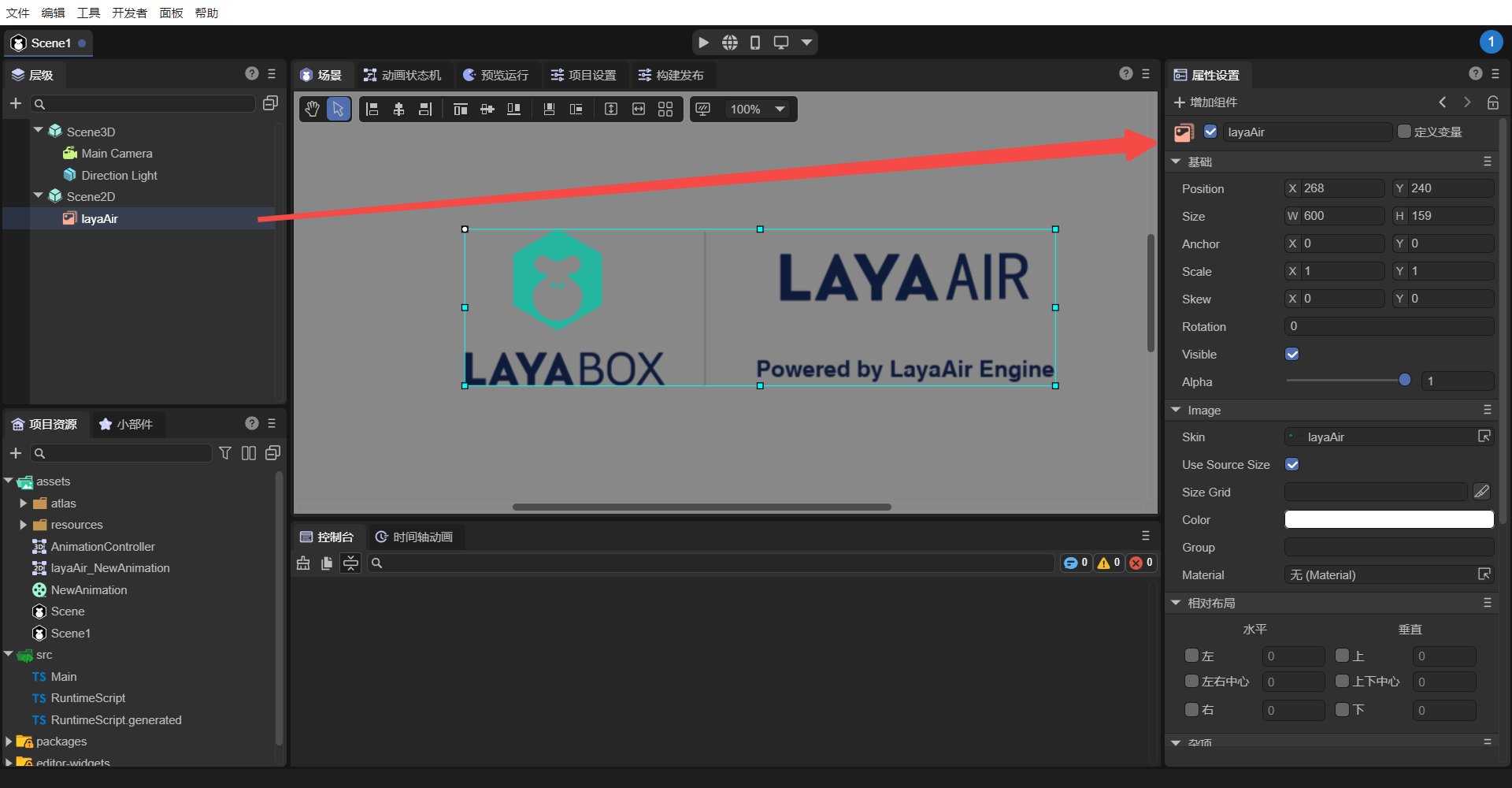
Task: Enable the 定义变量 checkbox
Action: (1404, 132)
